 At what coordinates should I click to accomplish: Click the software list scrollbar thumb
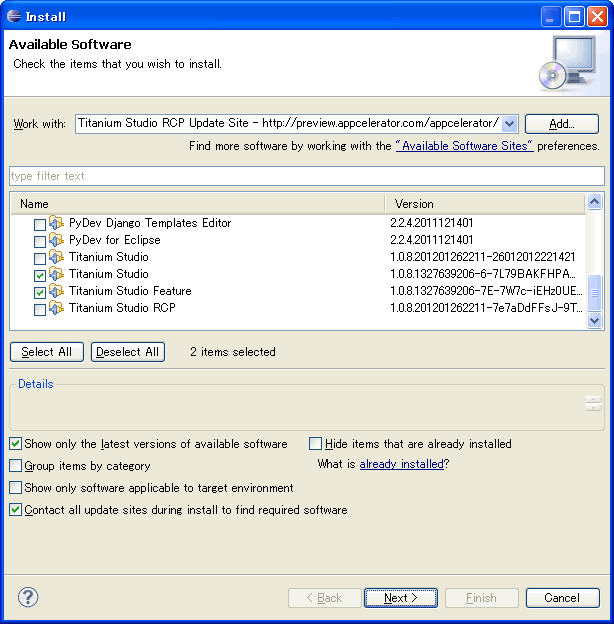point(595,292)
